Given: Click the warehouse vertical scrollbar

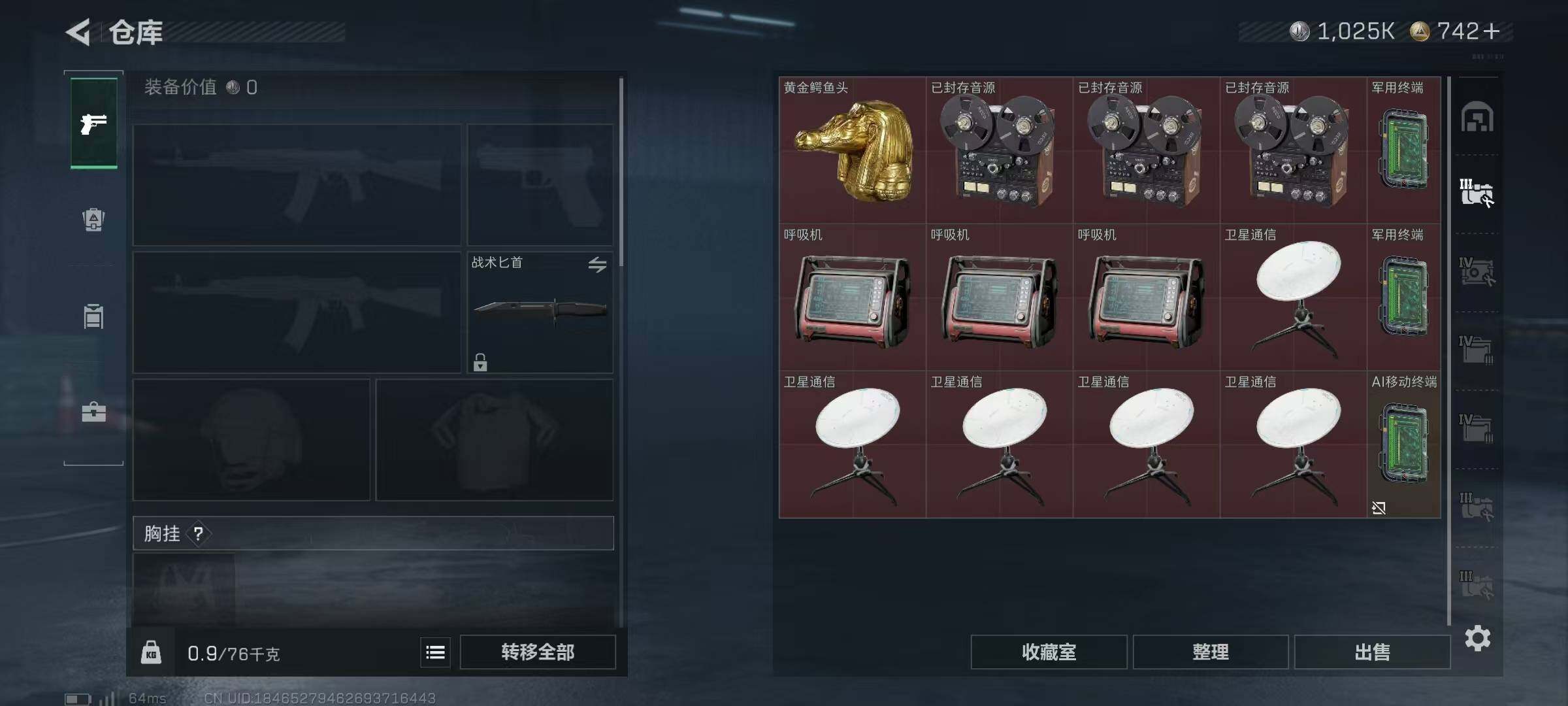Looking at the screenshot, I should 1449,350.
